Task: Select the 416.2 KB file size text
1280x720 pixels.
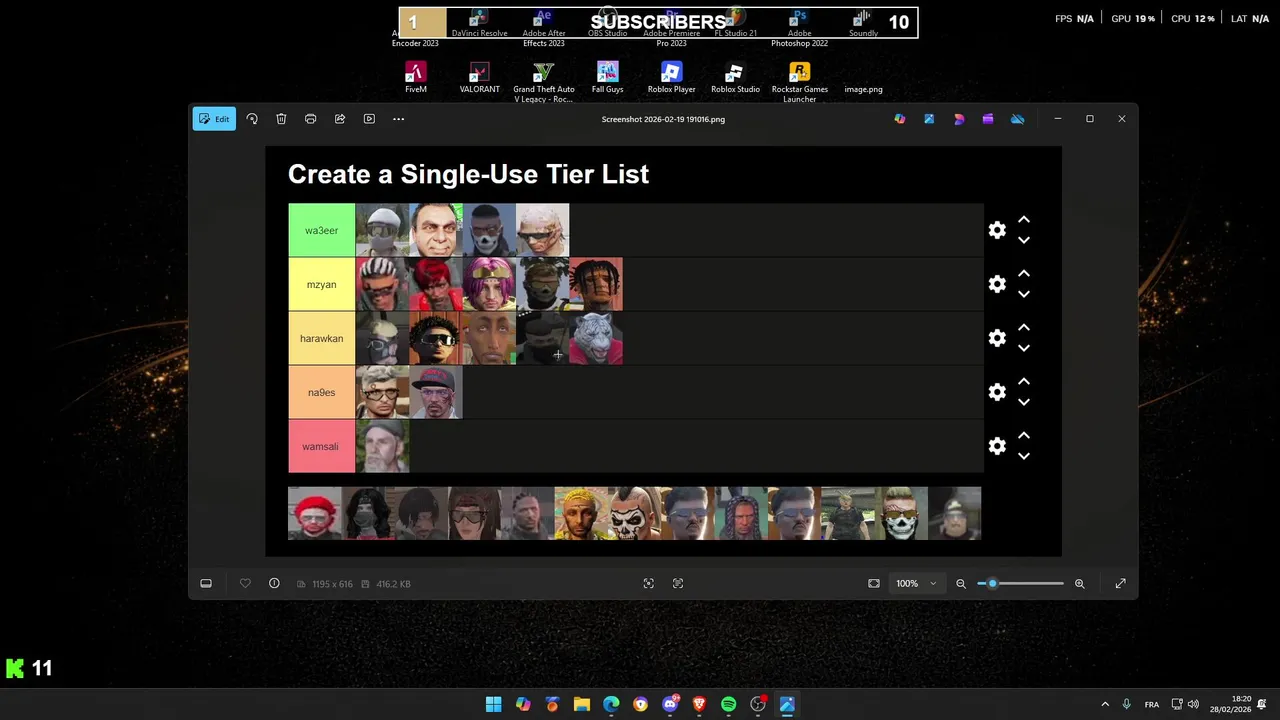Action: click(x=393, y=584)
